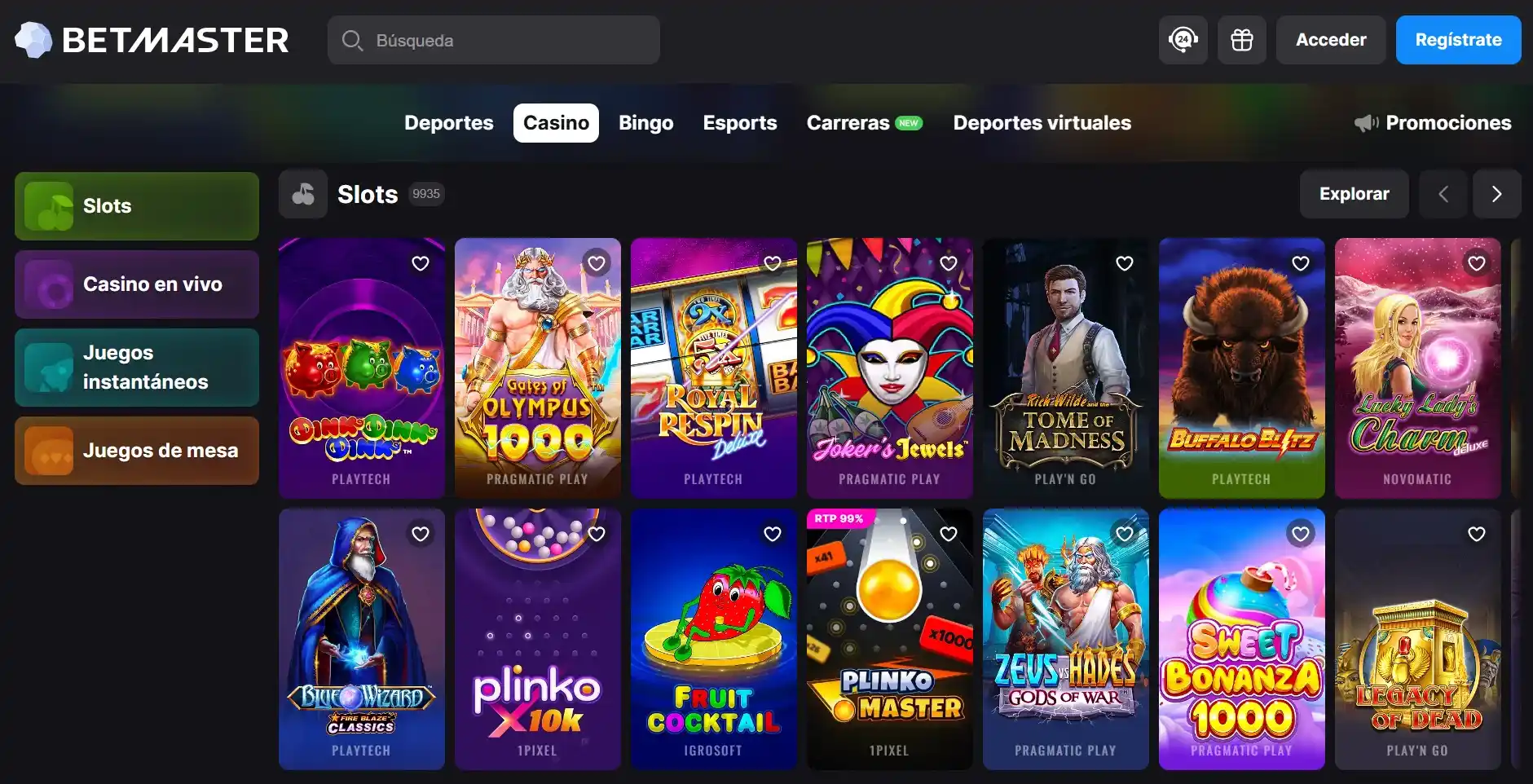Click the Regístrate button
The width and height of the screenshot is (1533, 784).
(1458, 40)
